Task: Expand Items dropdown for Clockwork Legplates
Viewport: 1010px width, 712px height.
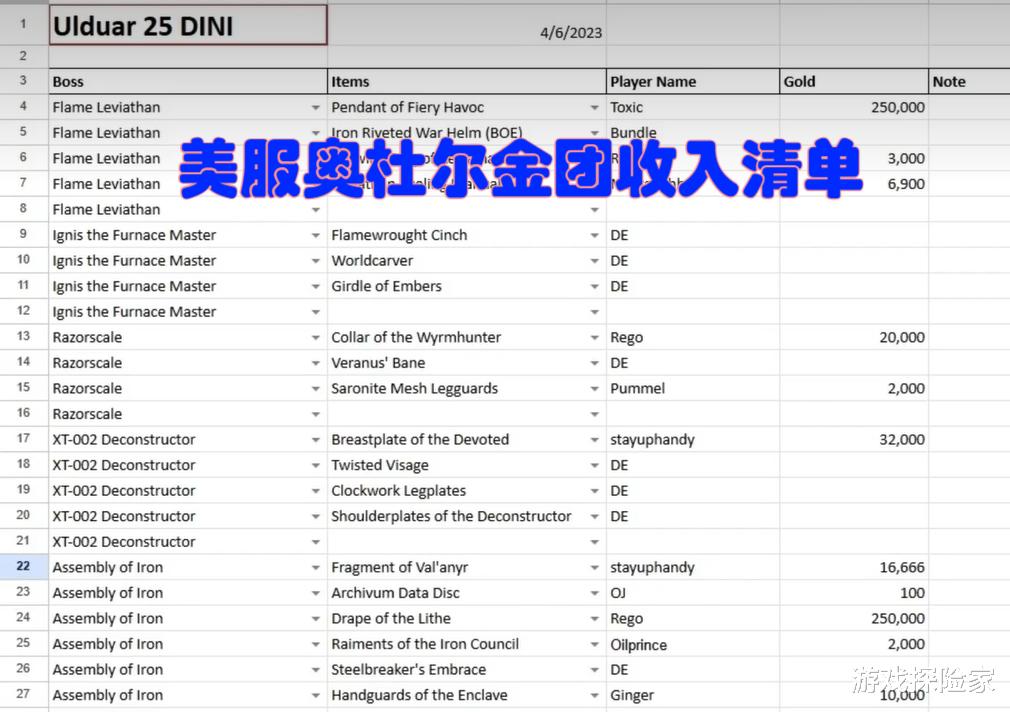Action: point(595,491)
